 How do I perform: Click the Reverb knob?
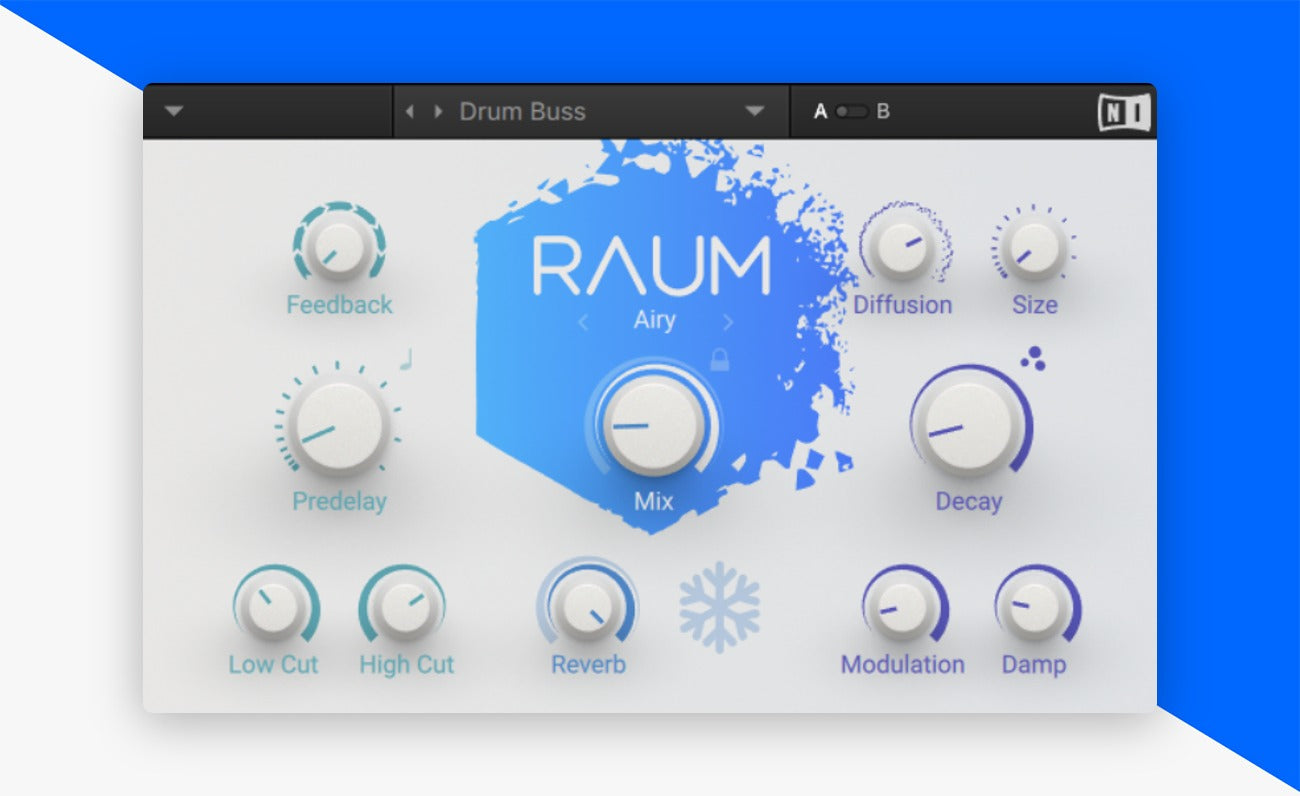click(x=588, y=609)
